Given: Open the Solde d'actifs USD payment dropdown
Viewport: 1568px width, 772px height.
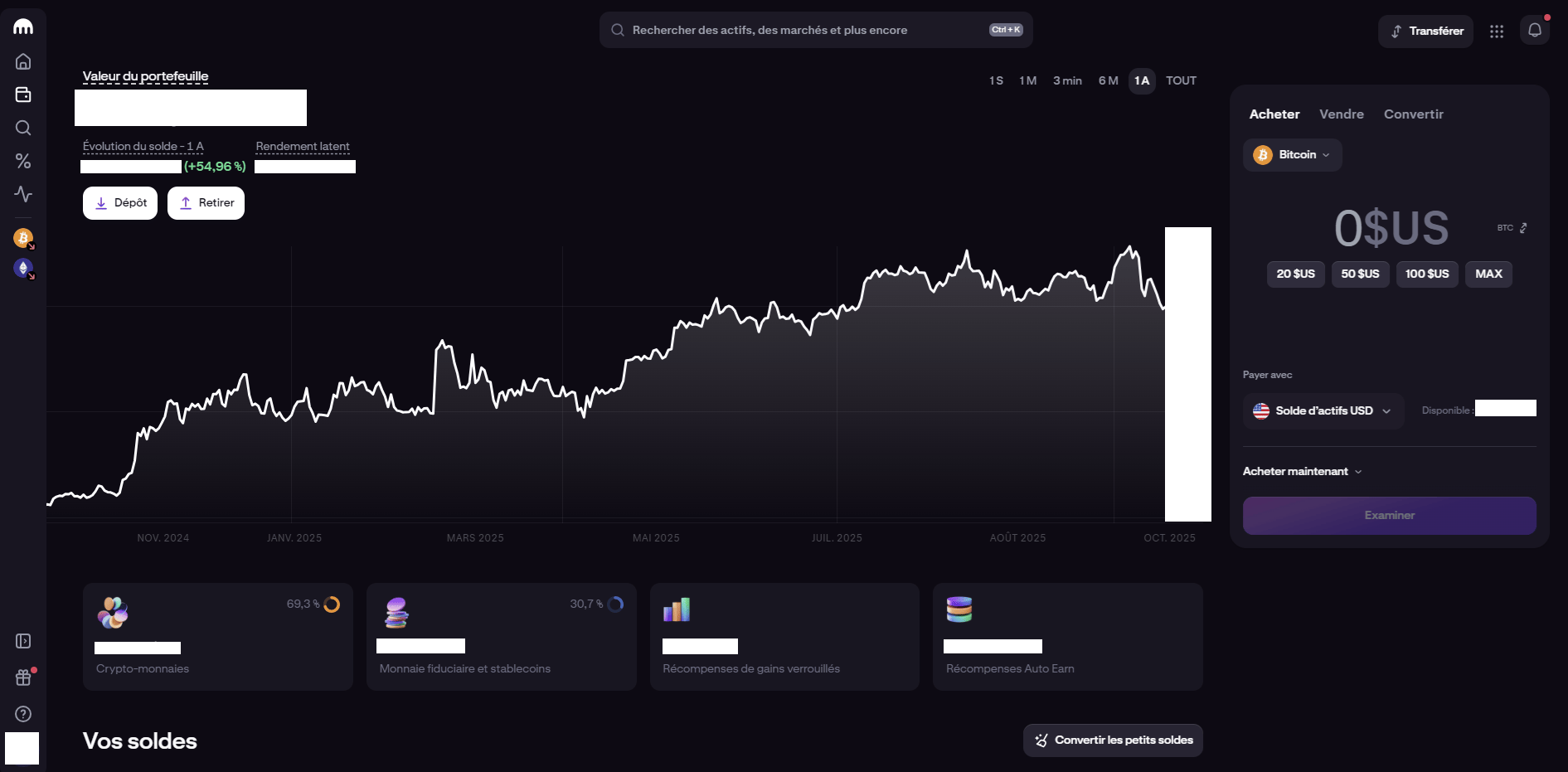Looking at the screenshot, I should click(x=1322, y=410).
